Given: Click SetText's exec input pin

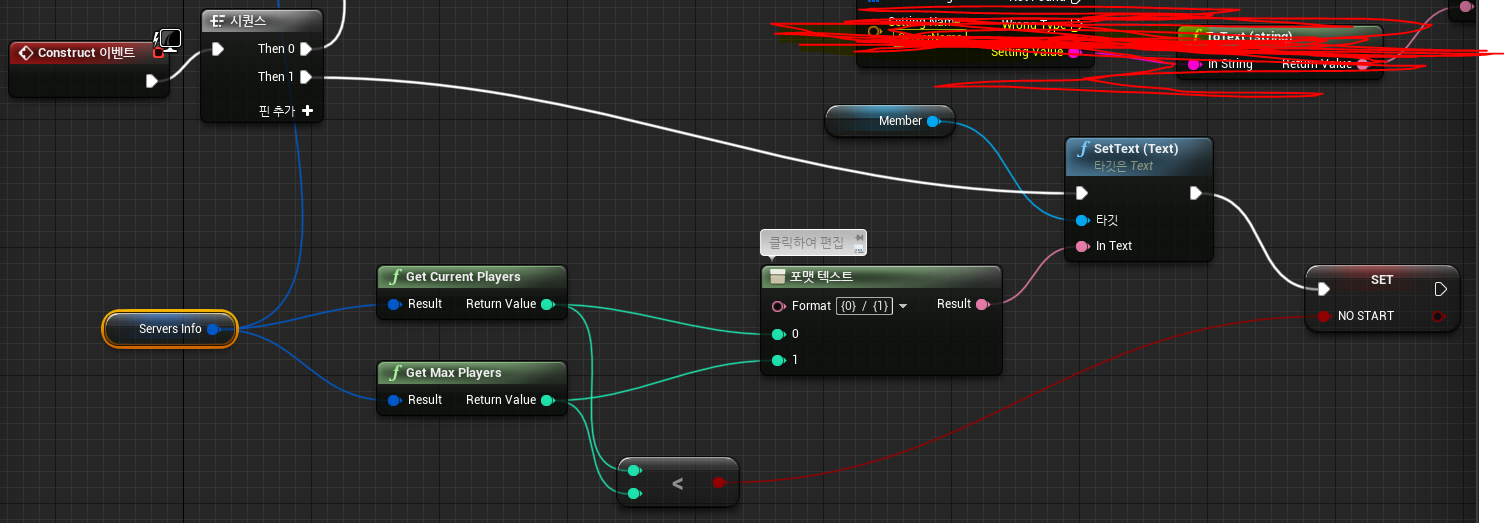Looking at the screenshot, I should pyautogui.click(x=1081, y=193).
